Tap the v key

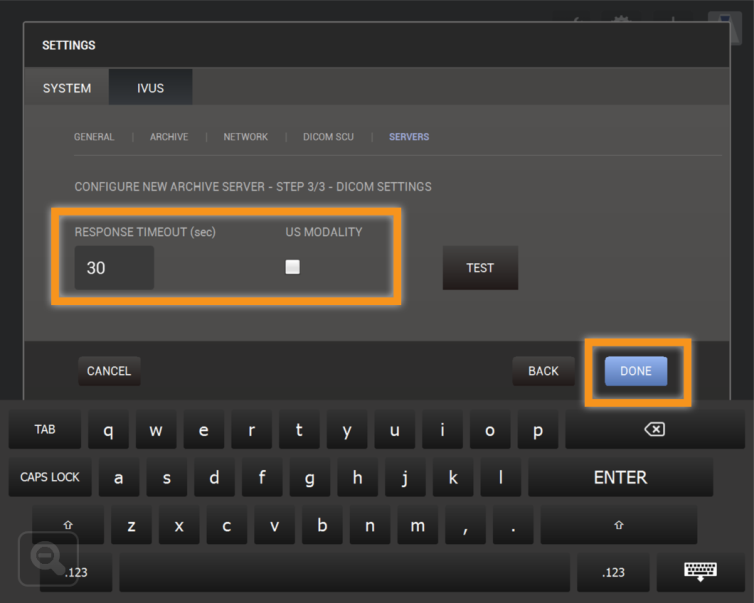(x=274, y=525)
